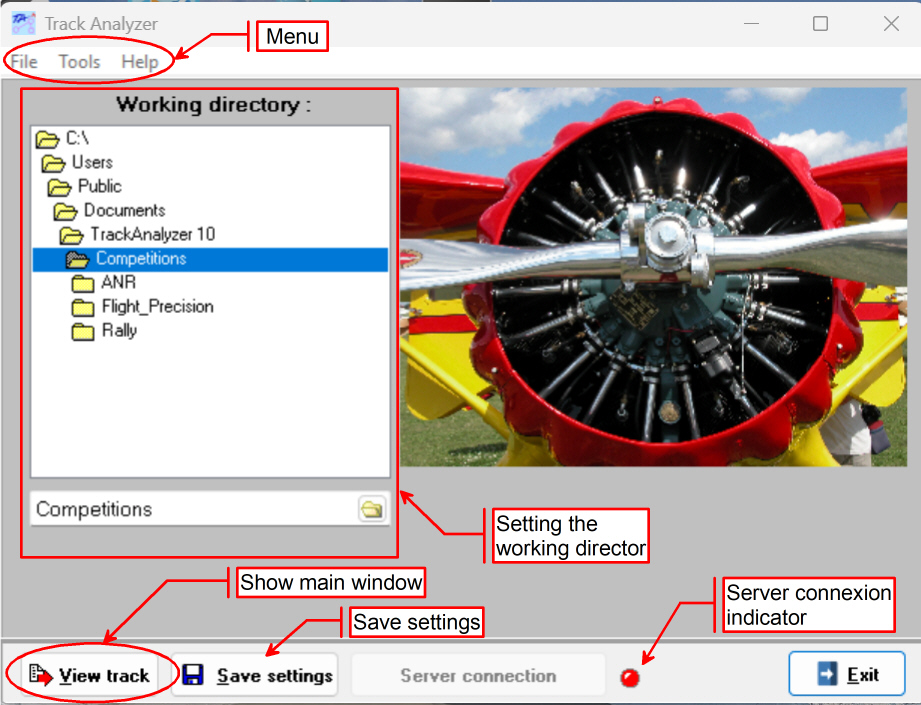Select the Users folder in directory tree
This screenshot has height=705, width=921.
92,162
